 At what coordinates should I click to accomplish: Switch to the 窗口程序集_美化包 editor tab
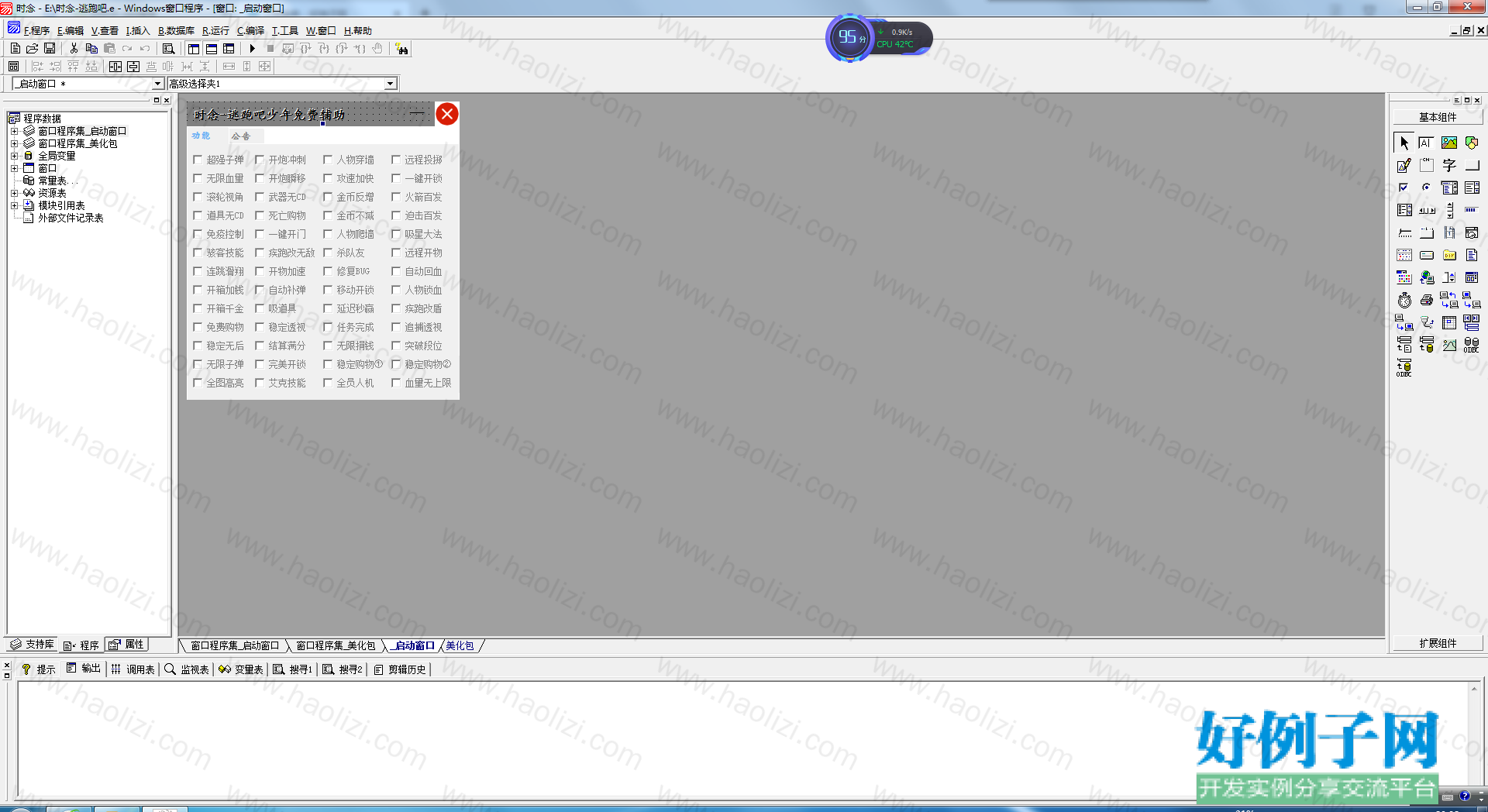pyautogui.click(x=336, y=645)
